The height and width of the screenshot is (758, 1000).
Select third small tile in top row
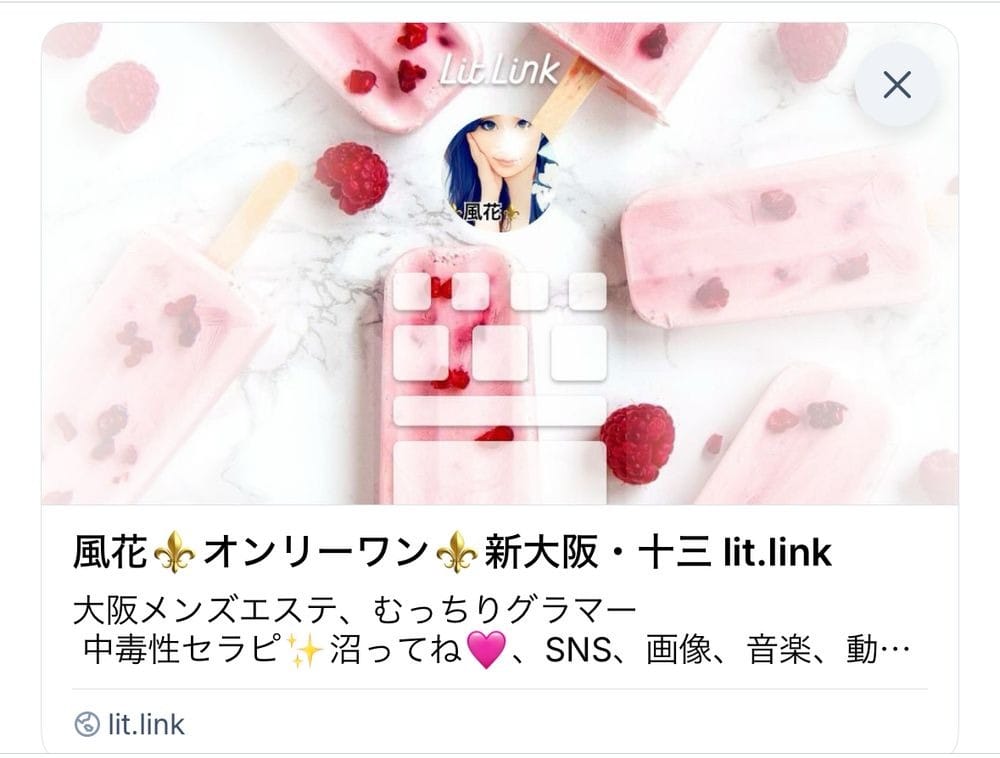(529, 291)
